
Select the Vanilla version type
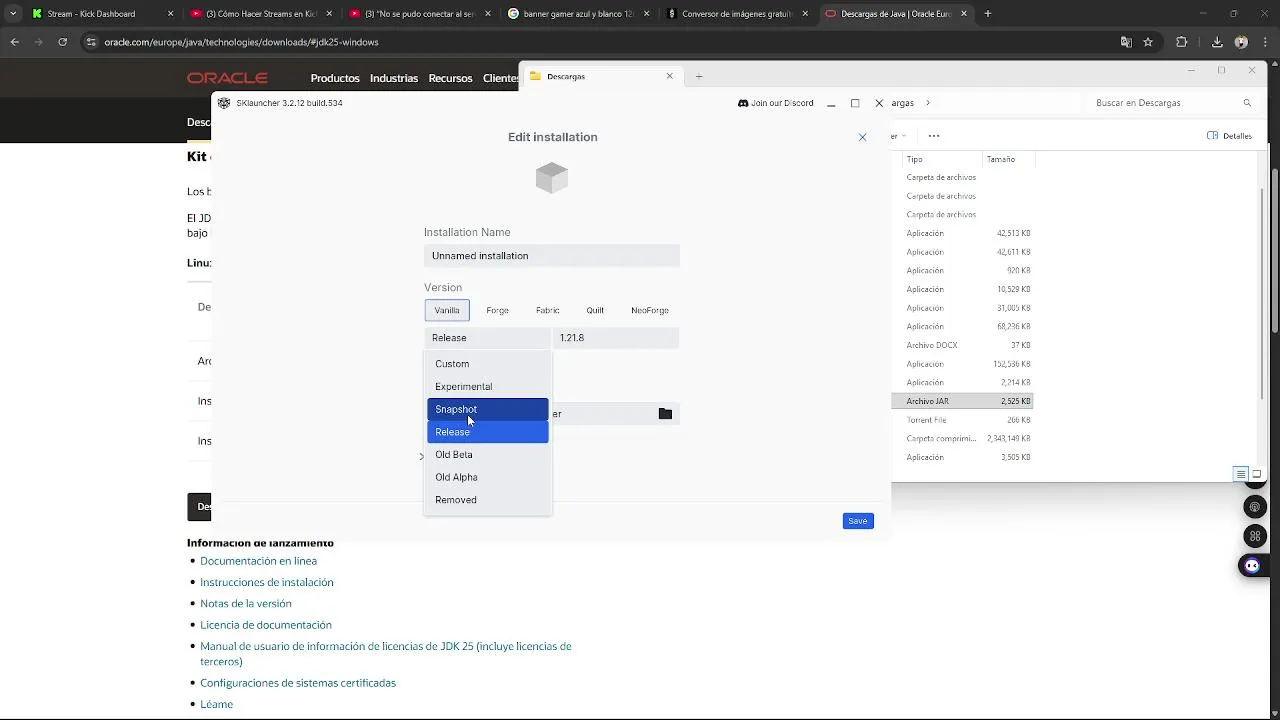pos(447,310)
